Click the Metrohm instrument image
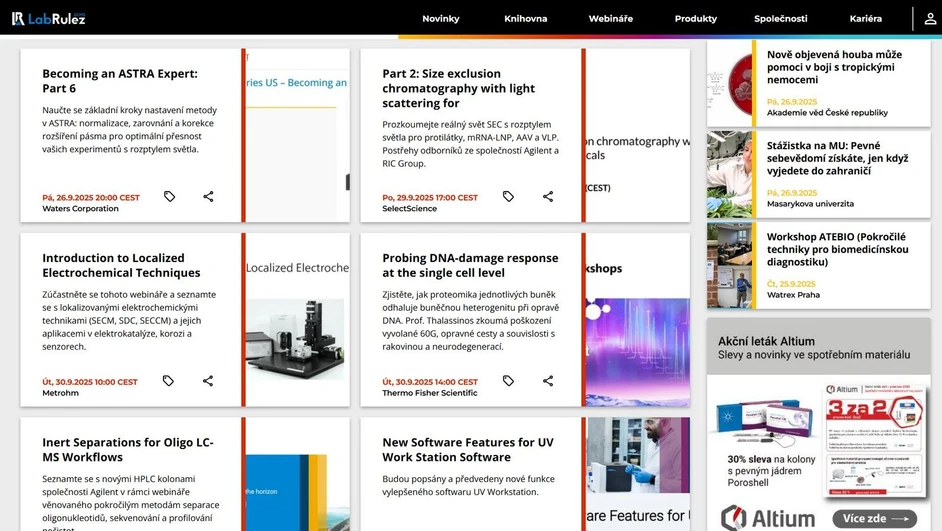This screenshot has height=531, width=942. [x=295, y=339]
